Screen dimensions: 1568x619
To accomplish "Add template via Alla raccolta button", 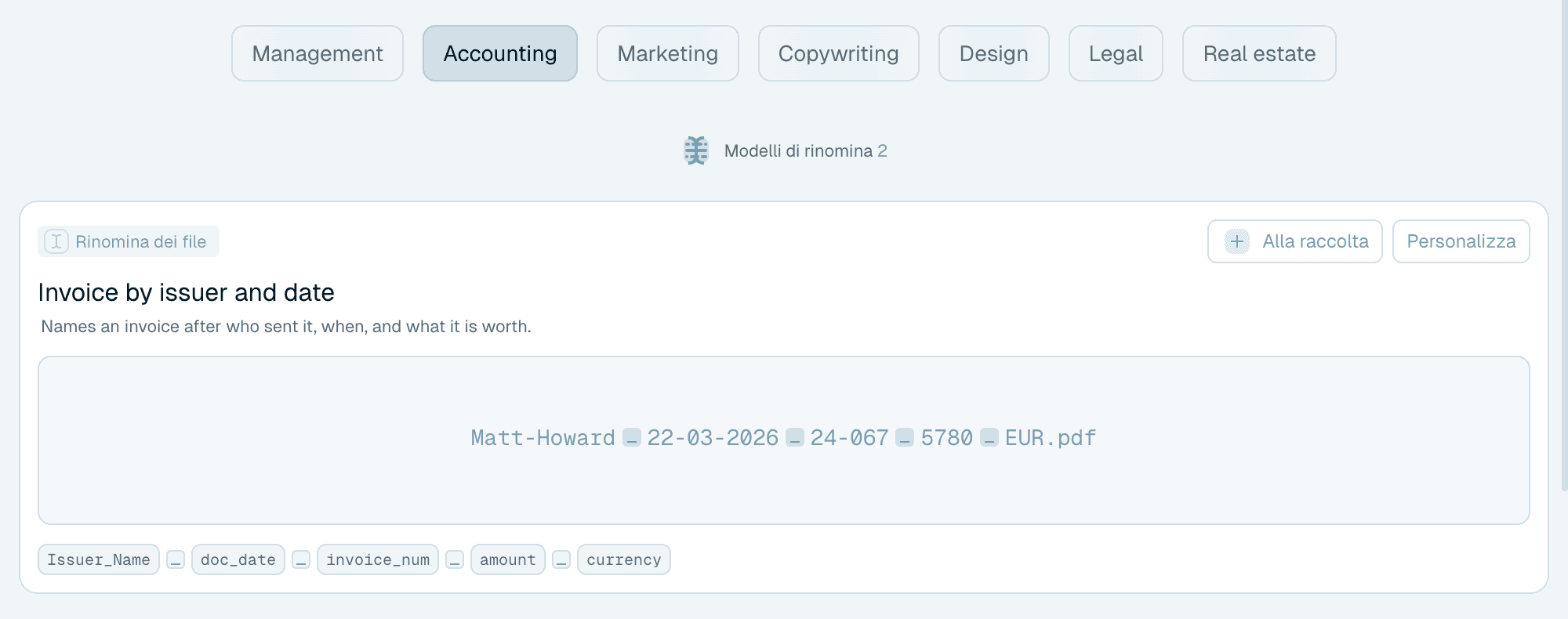I will pos(1295,241).
